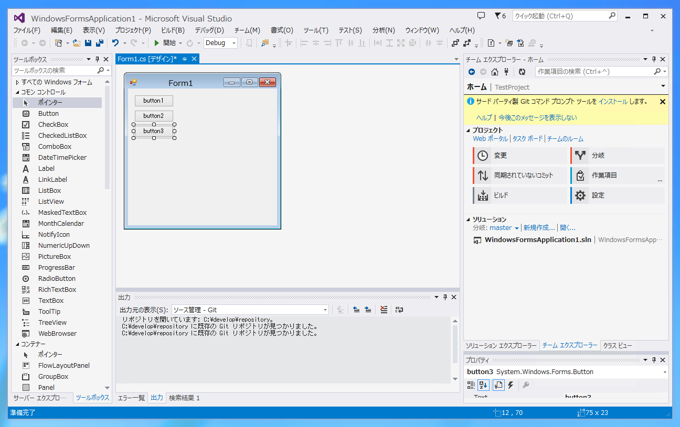Show categorized properties view icon

(x=471, y=385)
